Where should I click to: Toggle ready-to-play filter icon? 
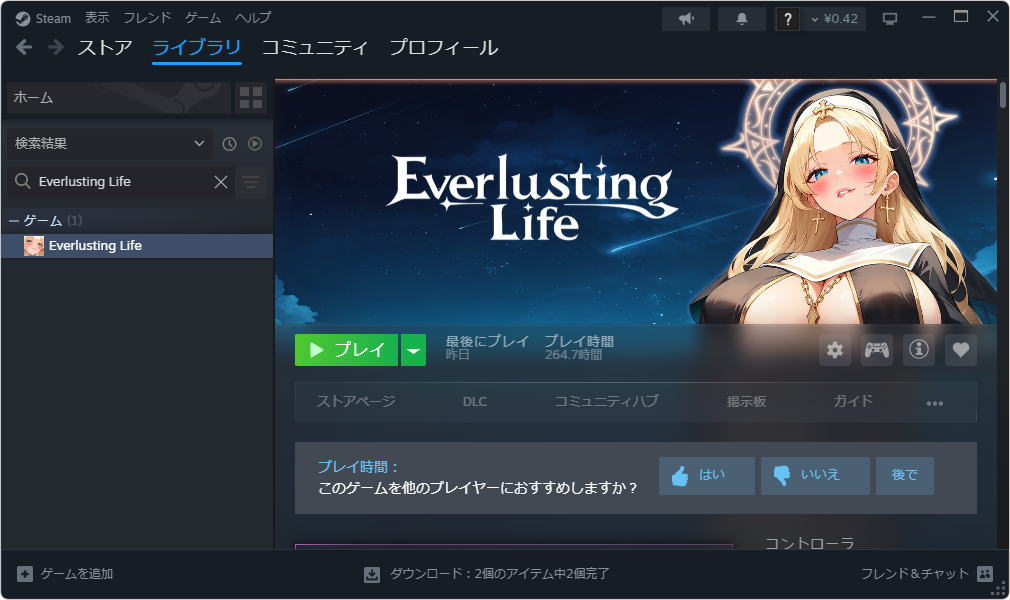[255, 144]
